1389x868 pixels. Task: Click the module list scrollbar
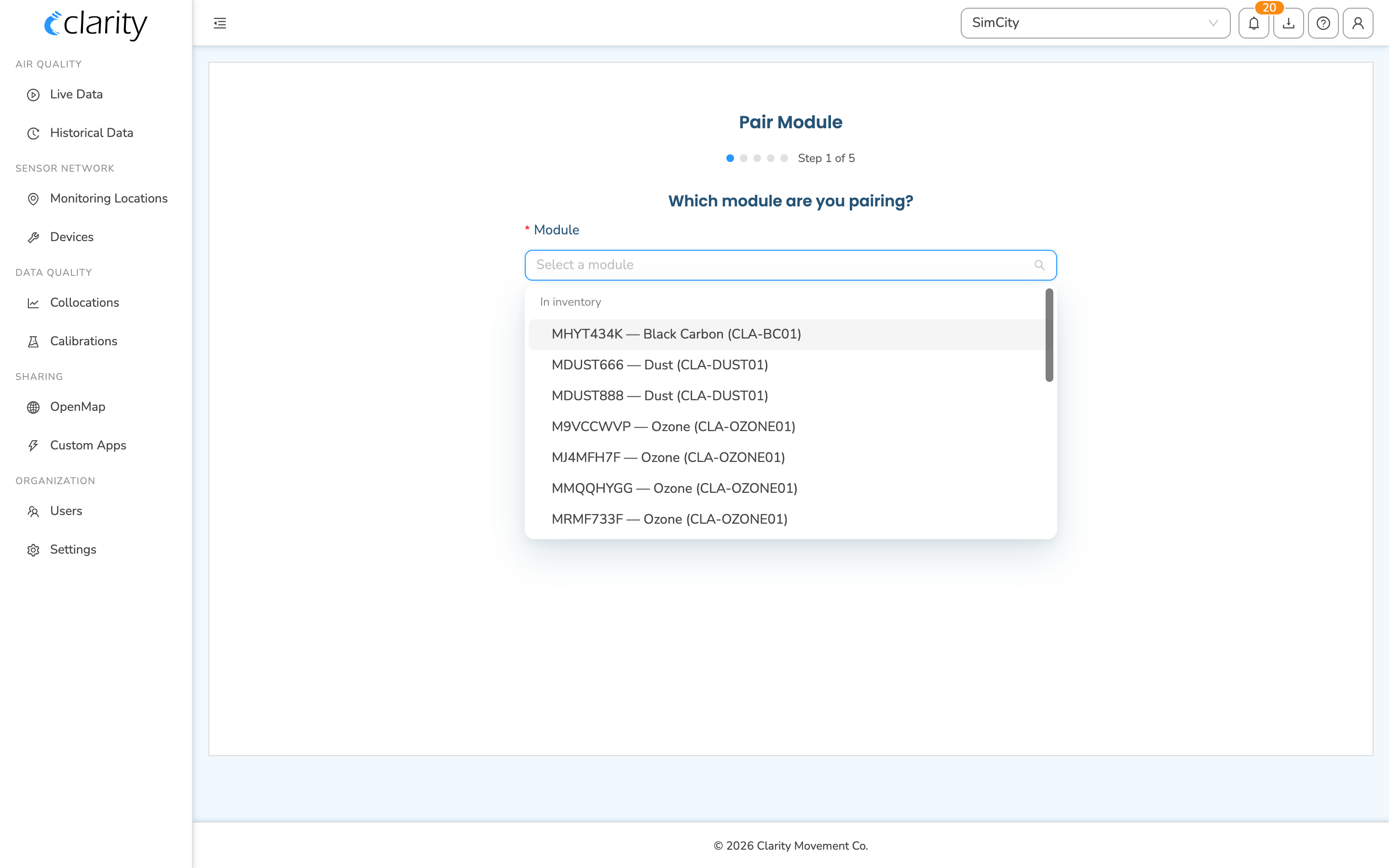(1049, 335)
